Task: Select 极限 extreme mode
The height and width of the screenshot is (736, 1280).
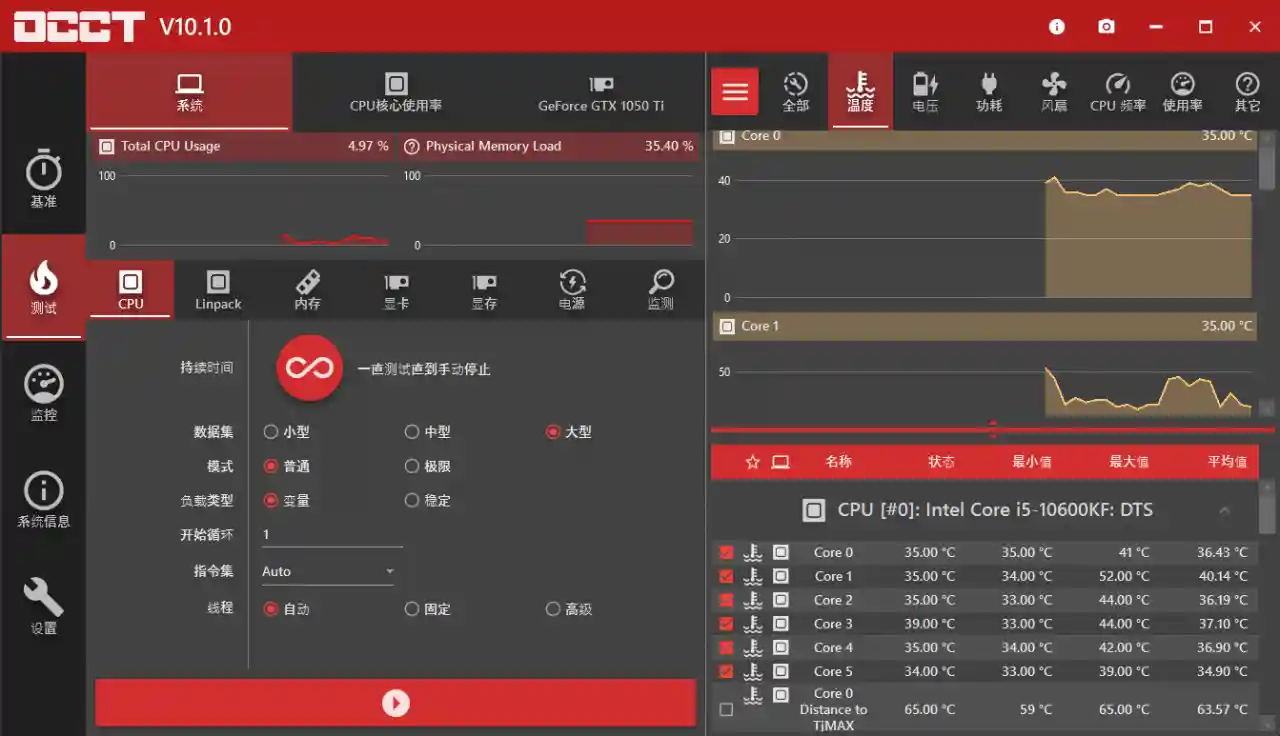Action: point(412,466)
